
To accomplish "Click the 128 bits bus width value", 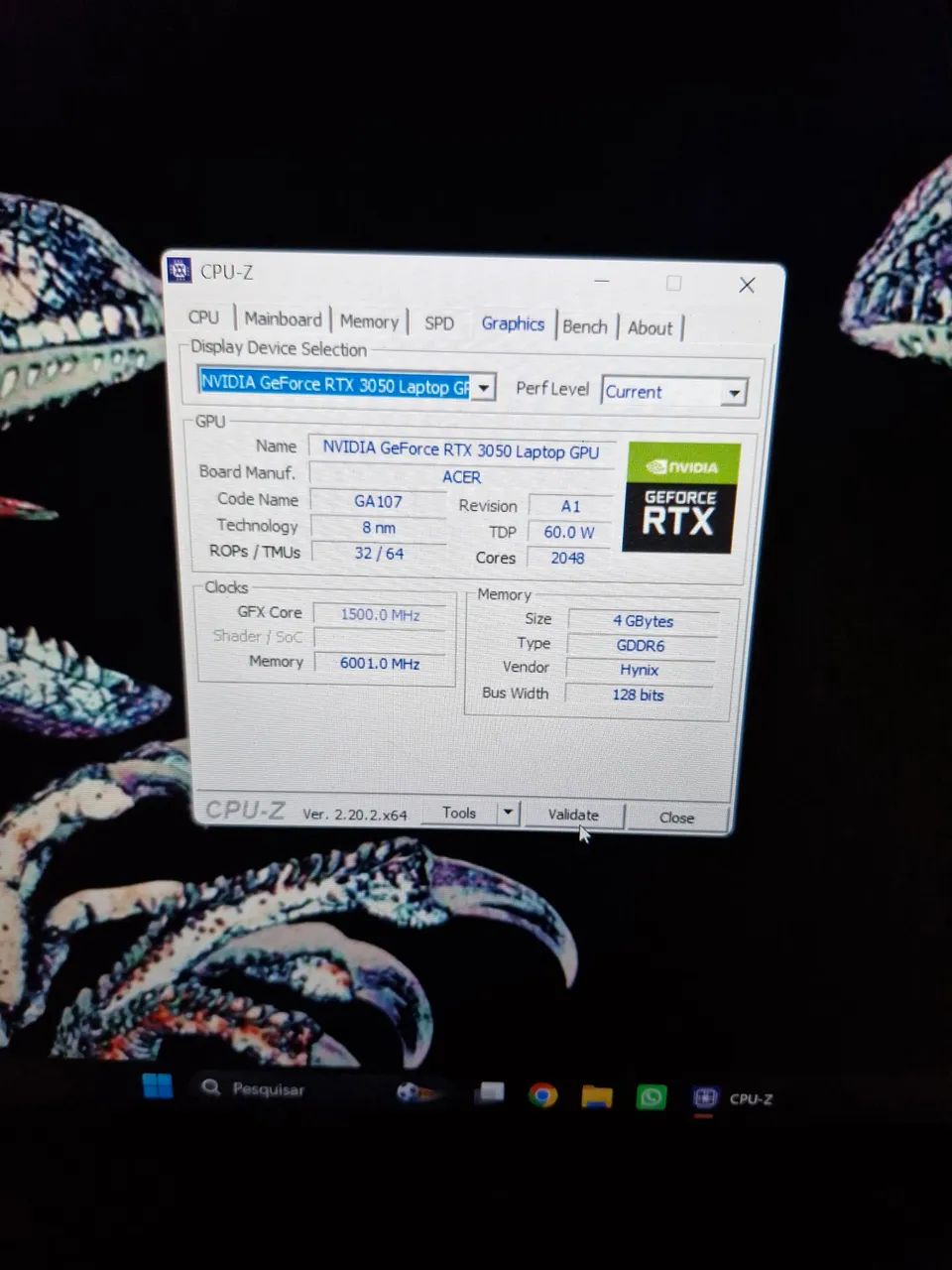I will (638, 695).
